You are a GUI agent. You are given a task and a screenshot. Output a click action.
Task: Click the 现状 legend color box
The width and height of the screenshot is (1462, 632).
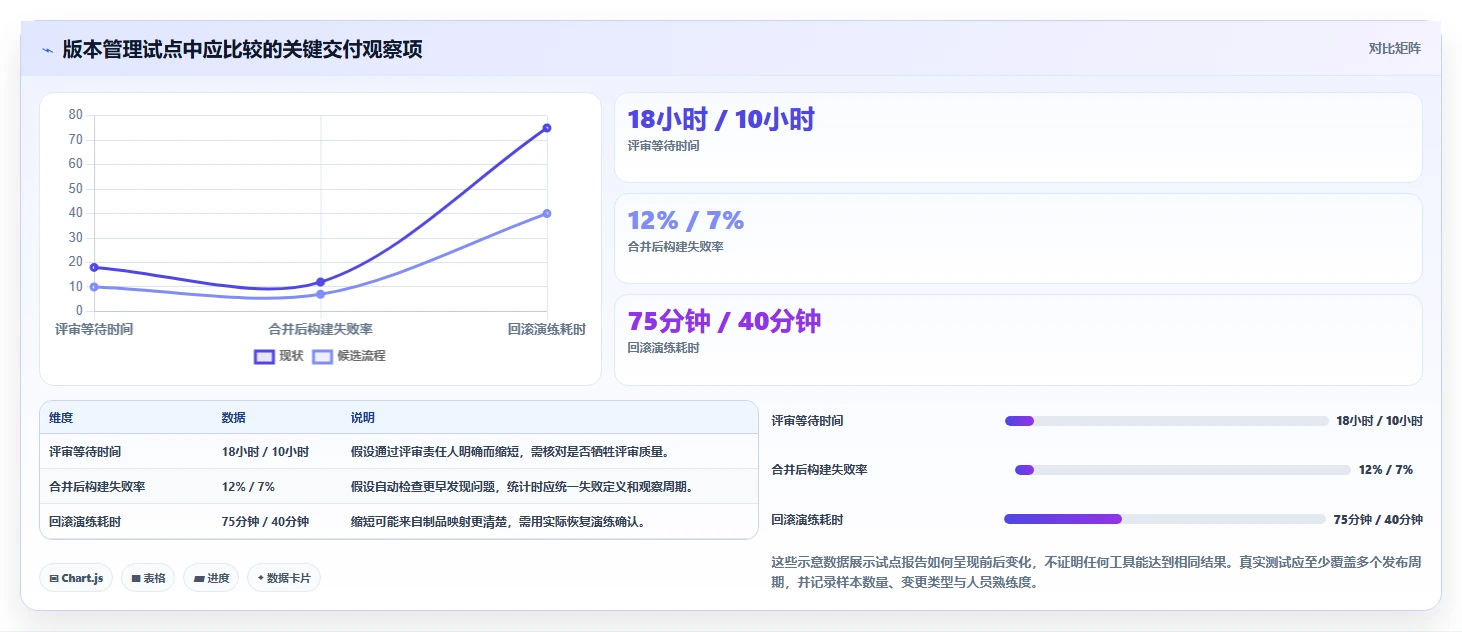[x=264, y=356]
